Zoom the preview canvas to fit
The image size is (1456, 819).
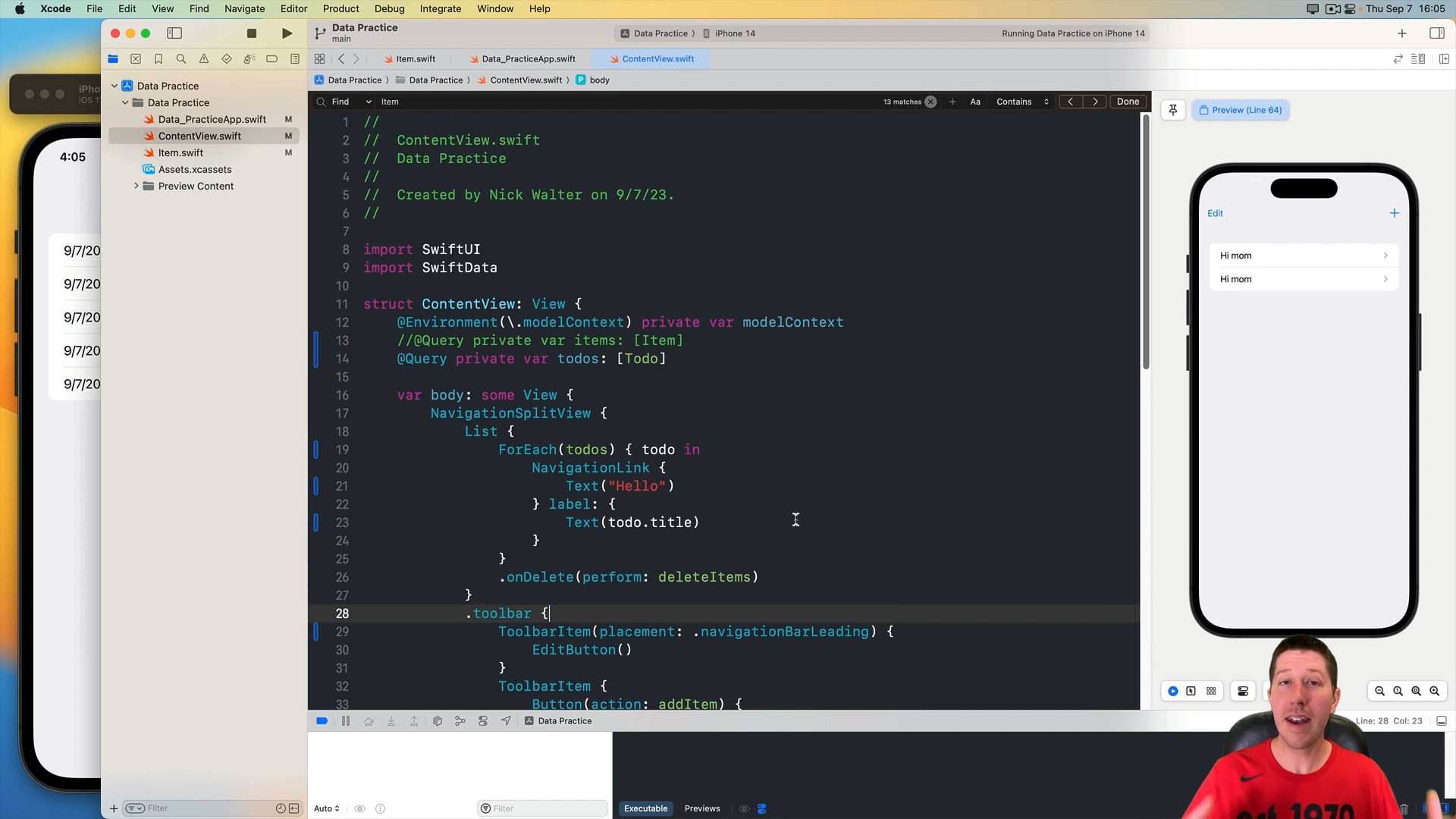(1416, 691)
